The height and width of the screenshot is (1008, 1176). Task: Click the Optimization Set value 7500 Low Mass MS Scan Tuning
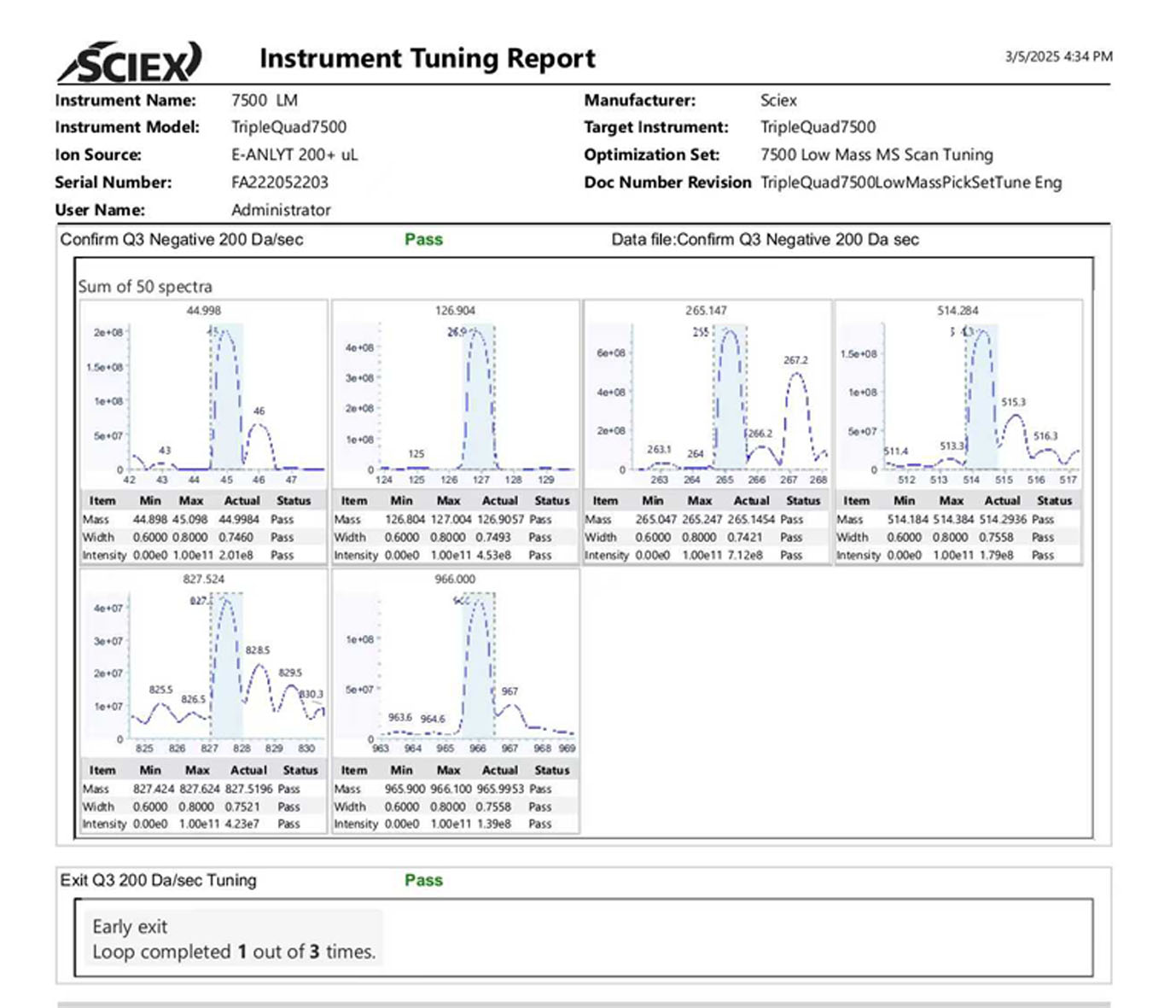[876, 155]
